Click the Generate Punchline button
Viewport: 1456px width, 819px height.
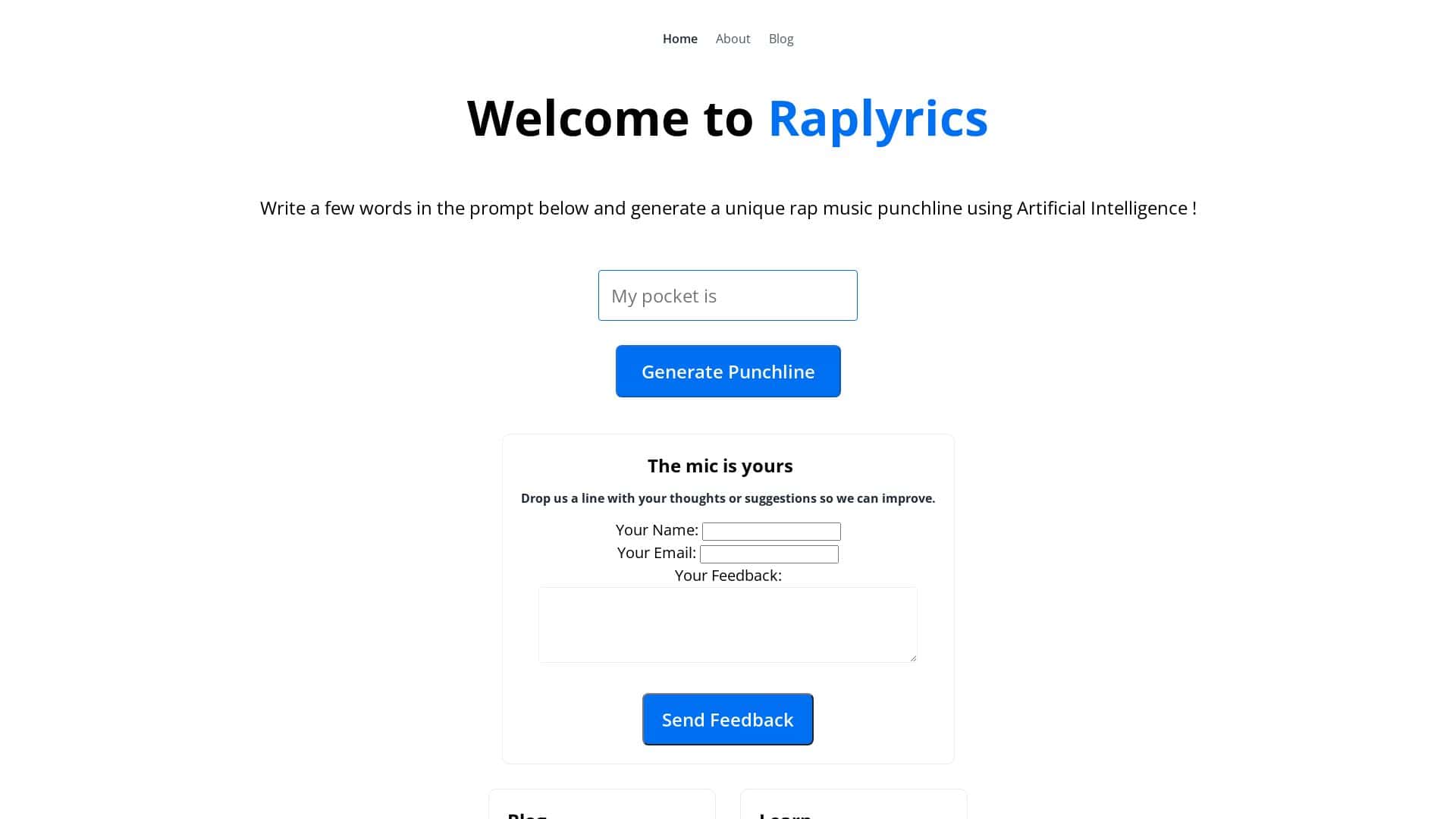(x=728, y=371)
